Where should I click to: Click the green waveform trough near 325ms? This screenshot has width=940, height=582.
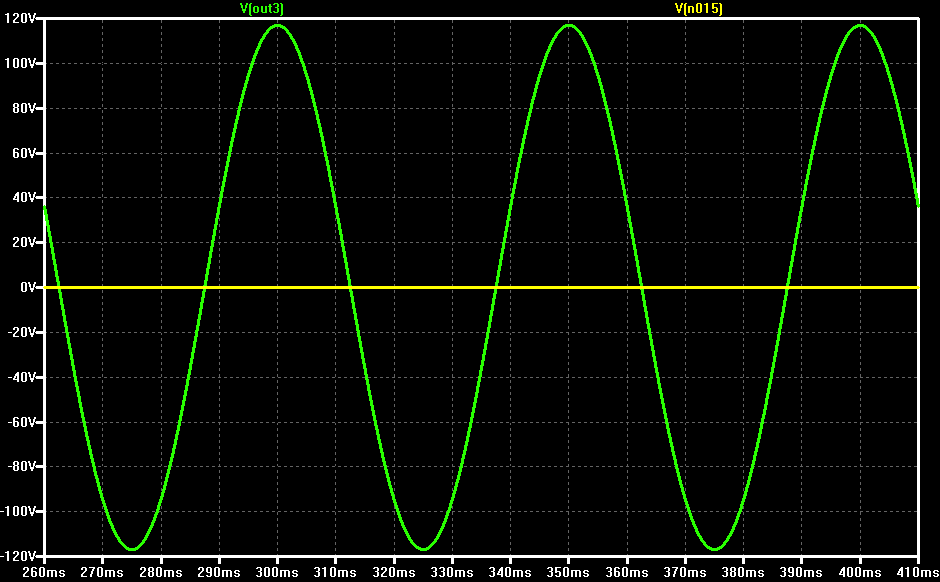click(x=423, y=548)
